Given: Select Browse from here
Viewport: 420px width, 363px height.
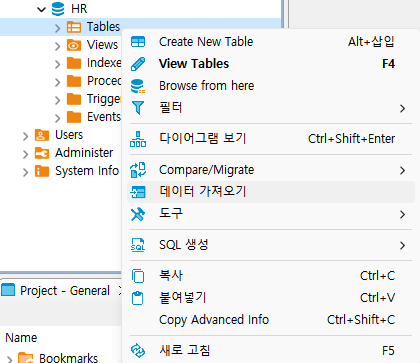Looking at the screenshot, I should click(271, 86).
